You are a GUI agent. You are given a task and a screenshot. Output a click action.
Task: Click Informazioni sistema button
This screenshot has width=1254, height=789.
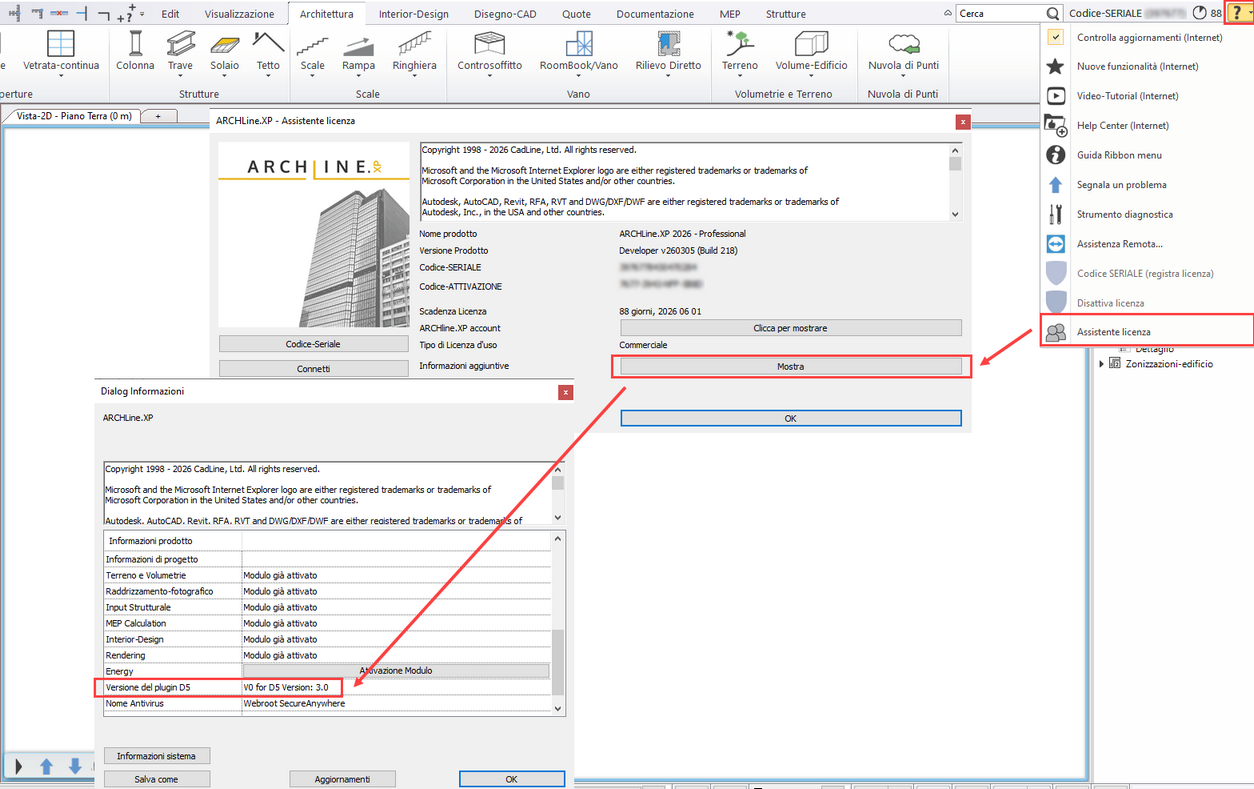click(157, 756)
